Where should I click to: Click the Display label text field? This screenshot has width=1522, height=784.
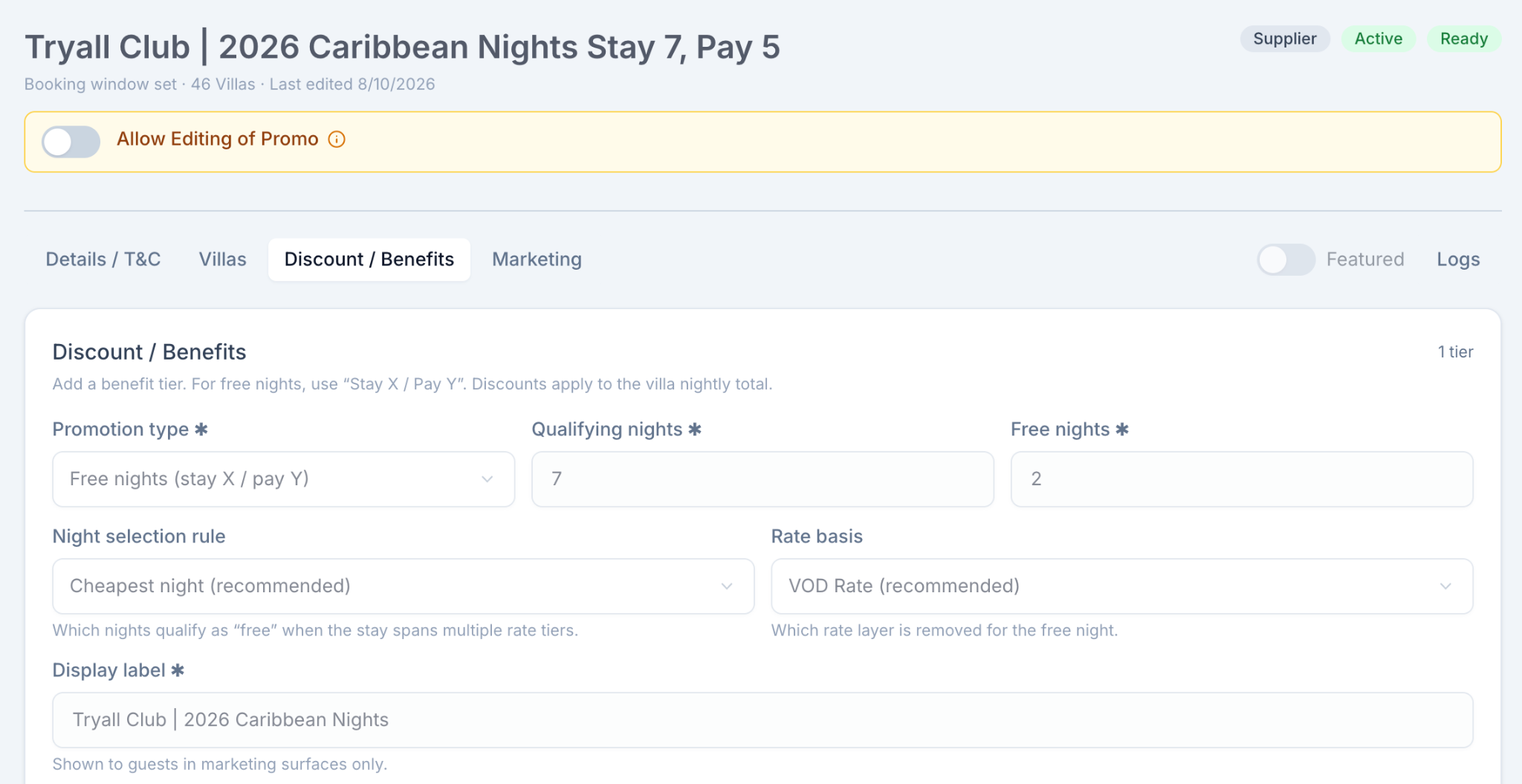[763, 720]
